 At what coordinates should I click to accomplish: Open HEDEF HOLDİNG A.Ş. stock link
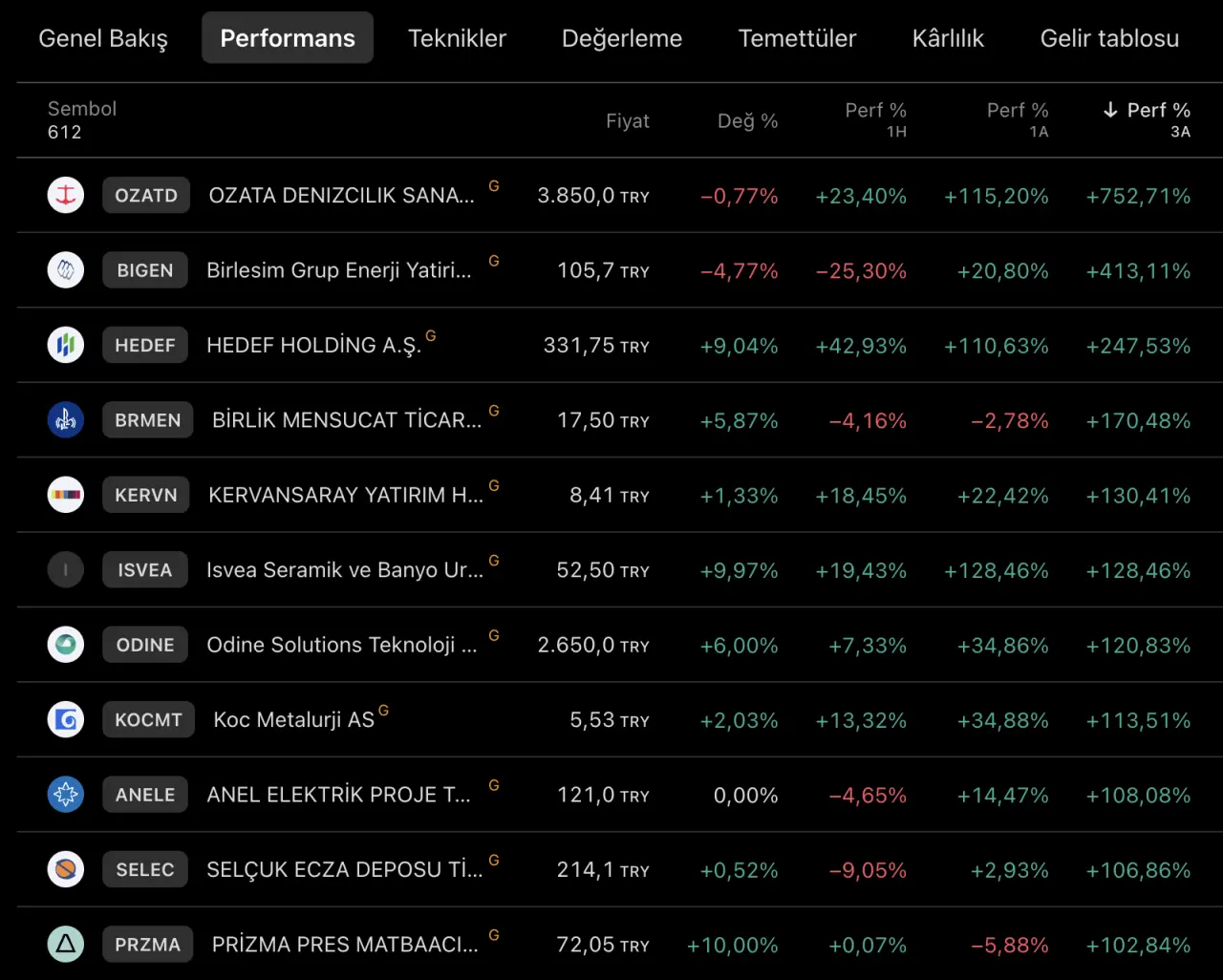[314, 346]
